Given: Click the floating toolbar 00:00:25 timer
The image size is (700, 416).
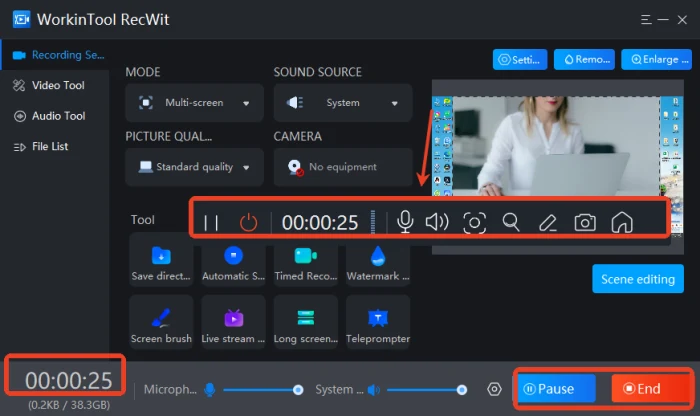Looking at the screenshot, I should (x=320, y=222).
